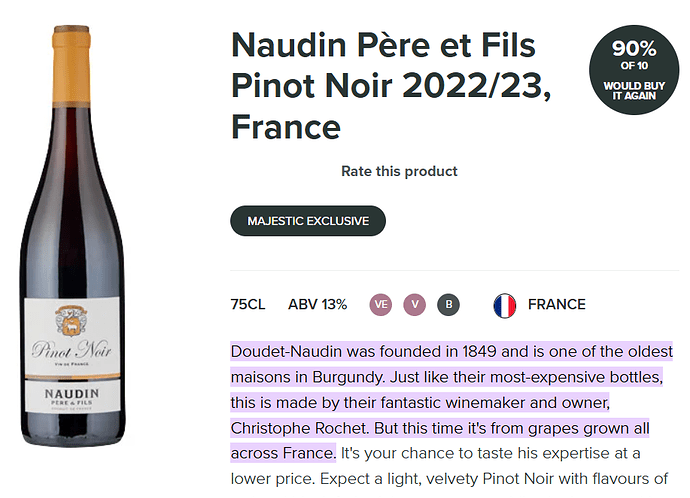Open the Rate this product link
Screen dimensions: 690x498
tap(399, 171)
